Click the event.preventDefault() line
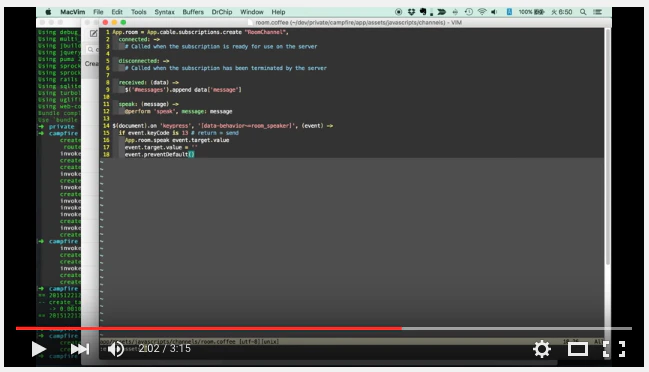 point(159,154)
